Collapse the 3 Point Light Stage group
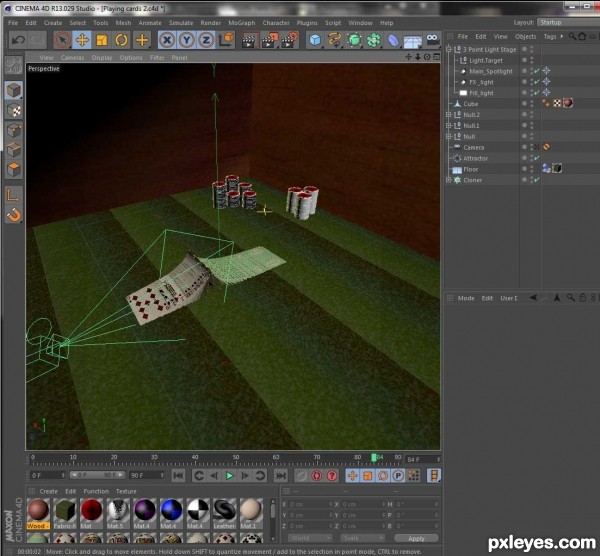 [449, 49]
